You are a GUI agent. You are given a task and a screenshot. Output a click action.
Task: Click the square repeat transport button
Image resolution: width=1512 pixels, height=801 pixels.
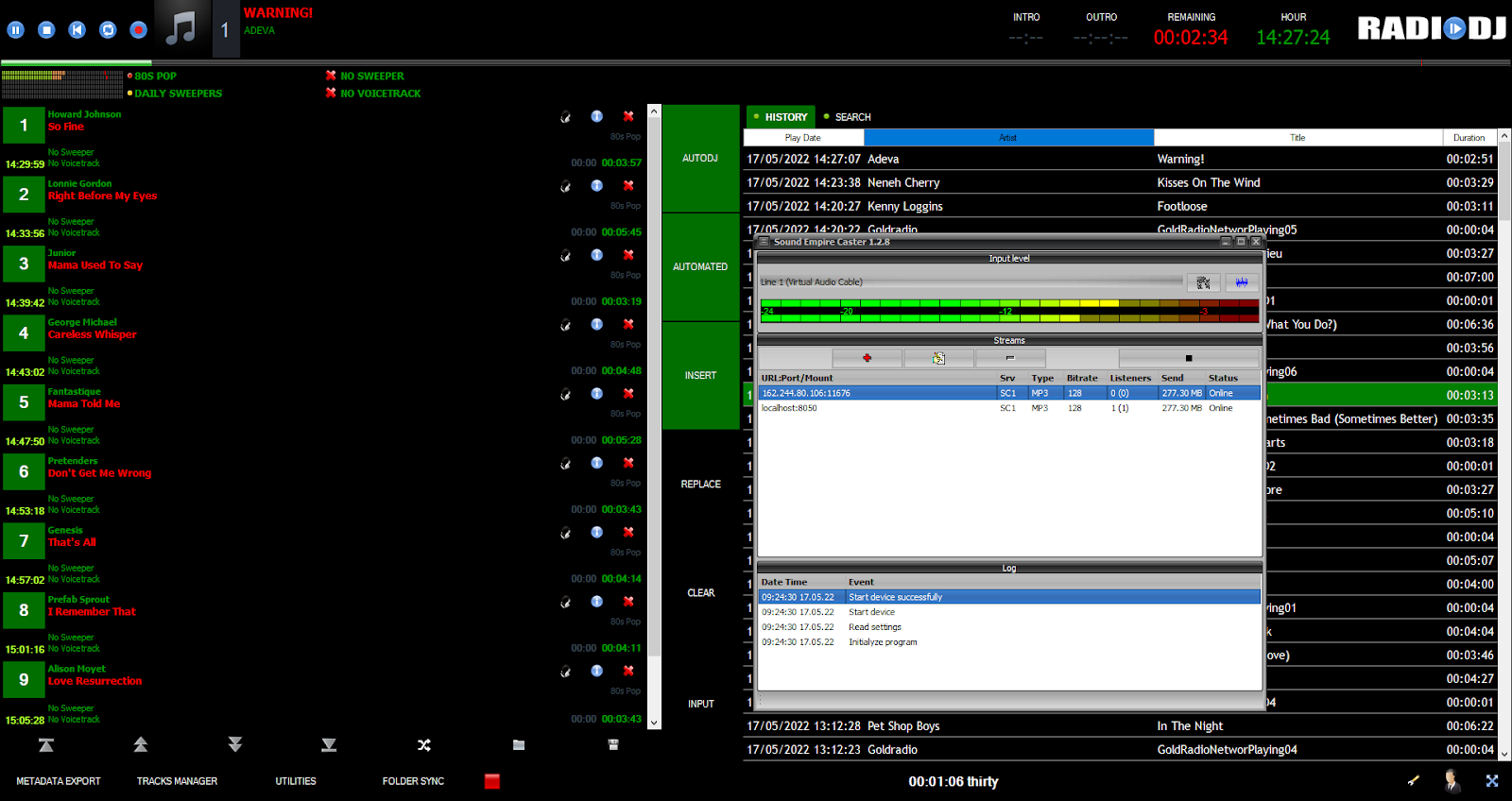pos(108,30)
